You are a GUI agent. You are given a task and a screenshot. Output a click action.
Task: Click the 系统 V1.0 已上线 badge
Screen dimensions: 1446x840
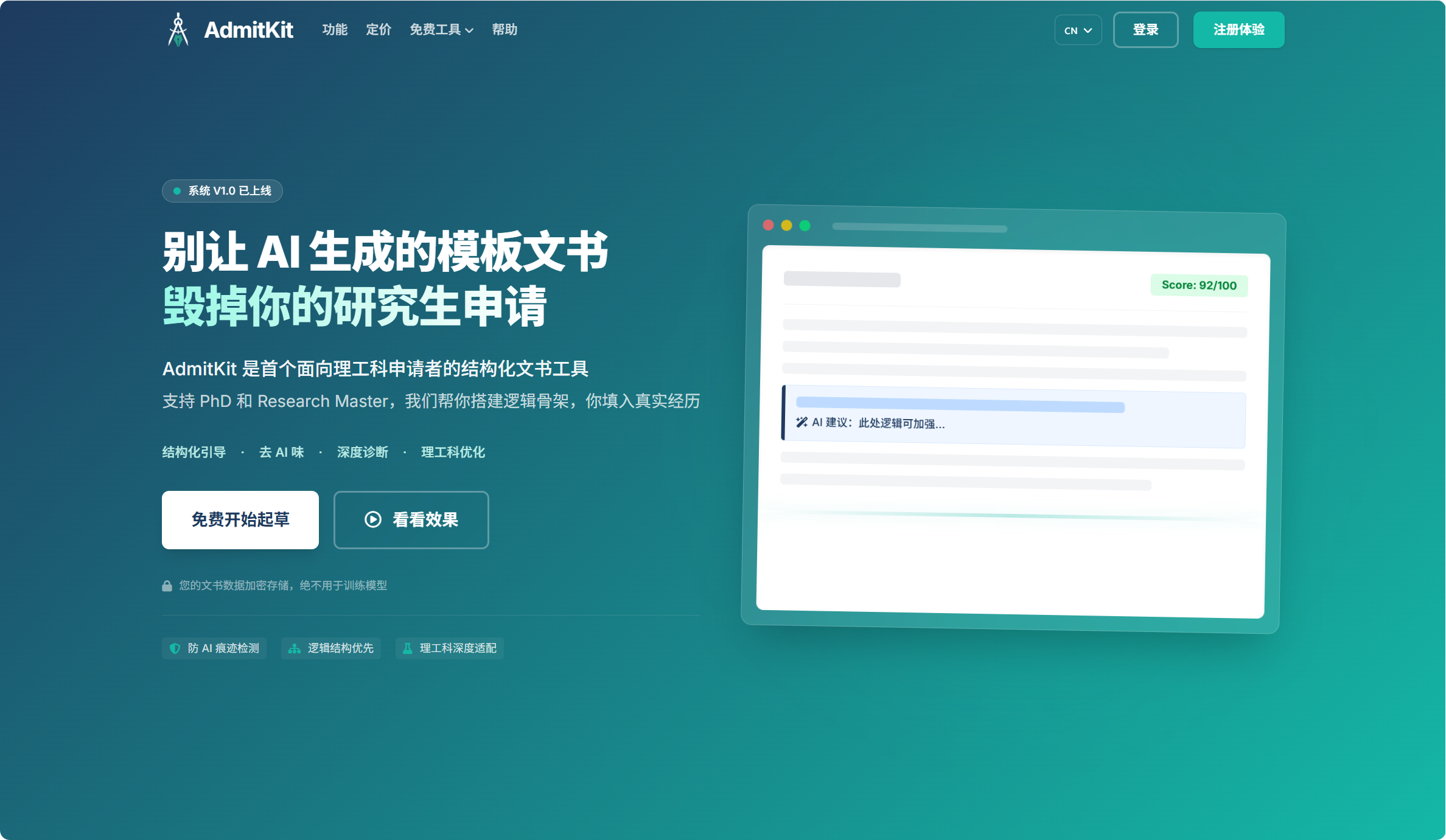coord(222,191)
